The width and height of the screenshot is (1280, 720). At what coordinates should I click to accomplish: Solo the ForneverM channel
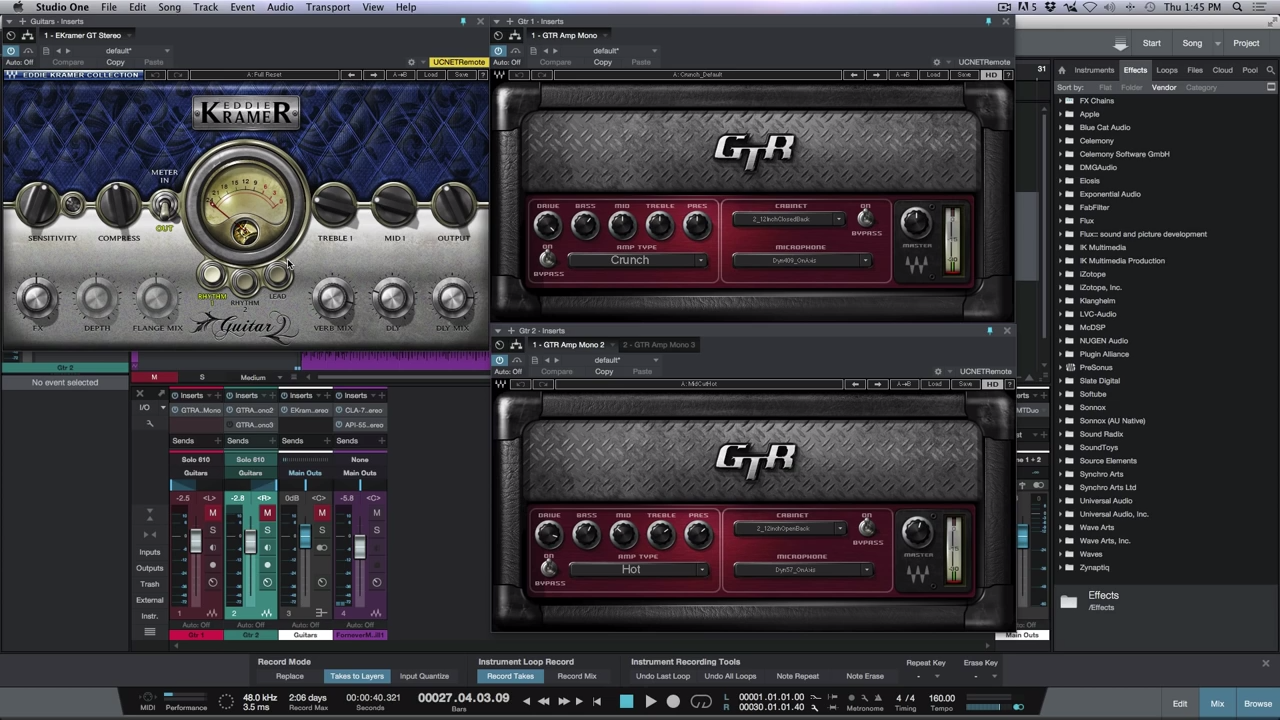tap(377, 530)
